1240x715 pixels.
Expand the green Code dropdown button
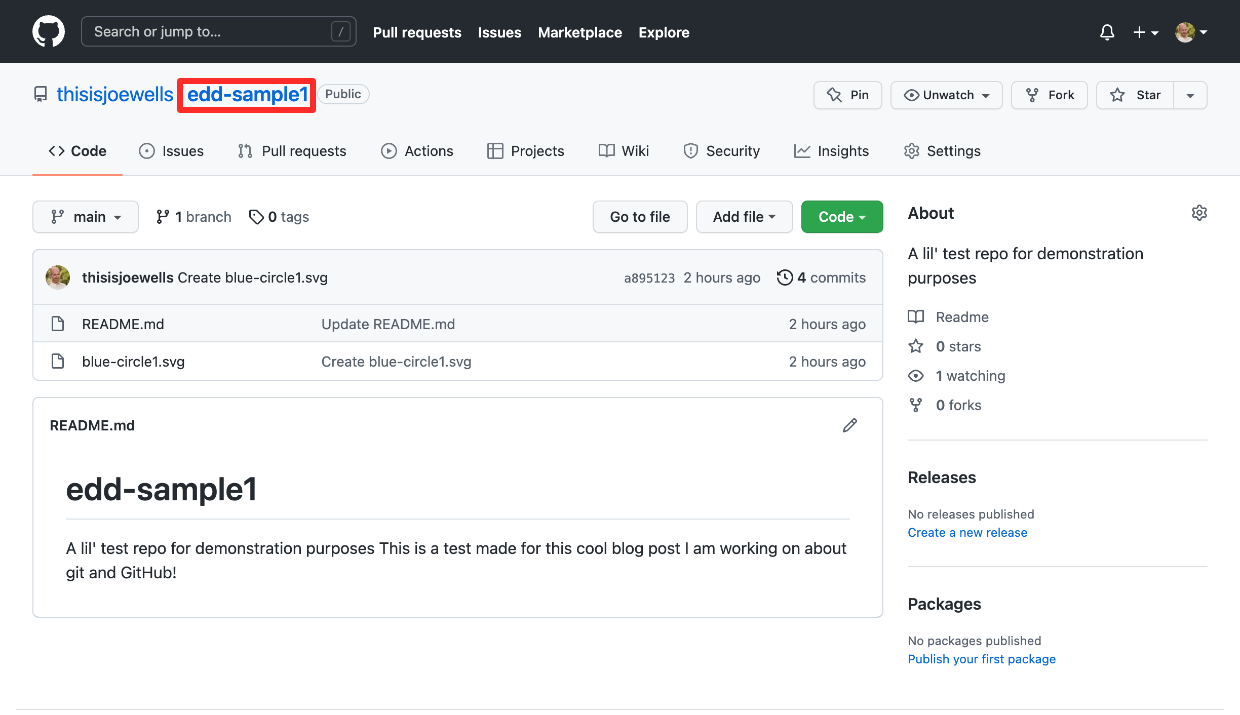coord(842,217)
